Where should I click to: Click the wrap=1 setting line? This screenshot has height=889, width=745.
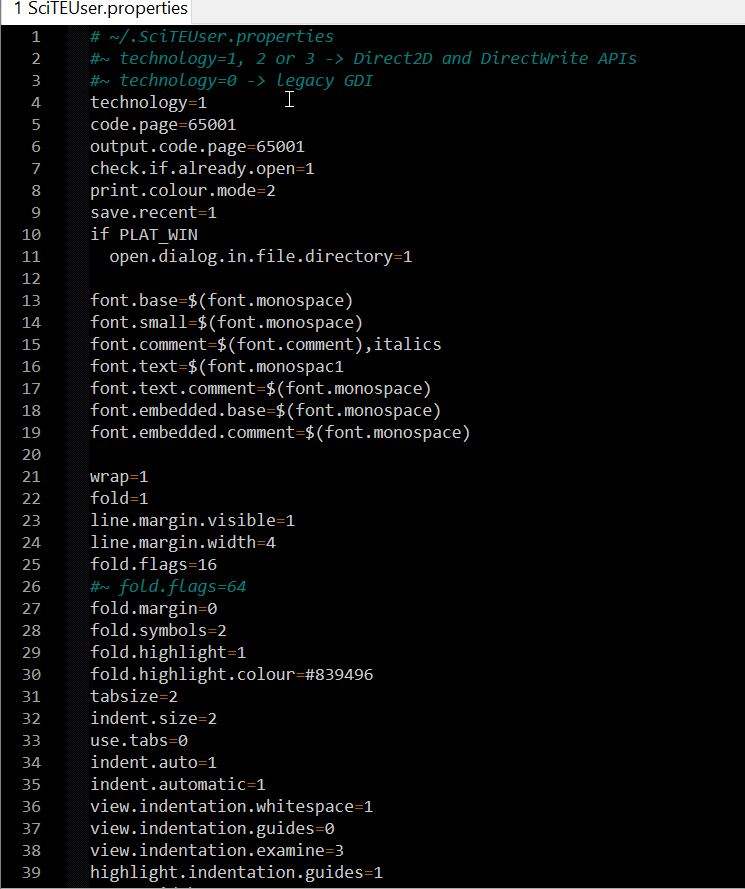pos(119,476)
